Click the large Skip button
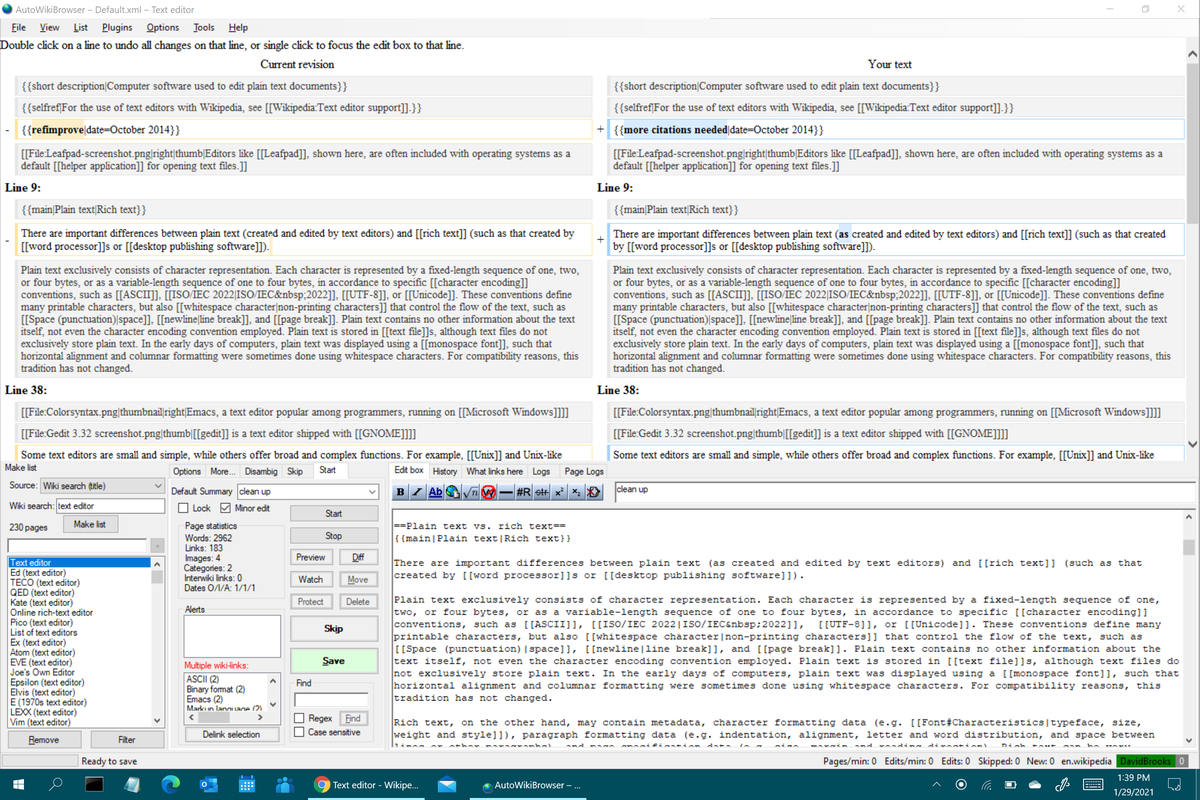 334,629
